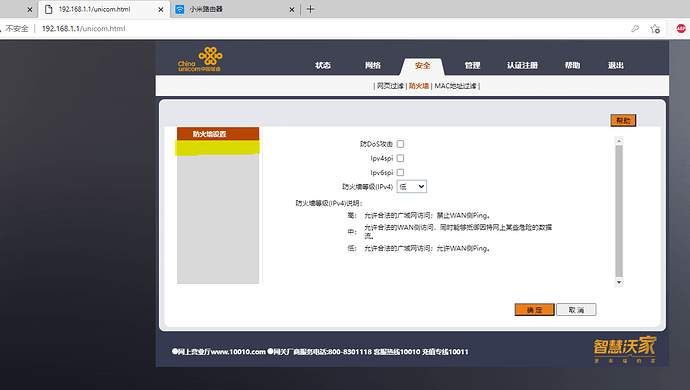The width and height of the screenshot is (690, 390).
Task: Click the 智慧沃家 footer logo
Action: tap(625, 350)
